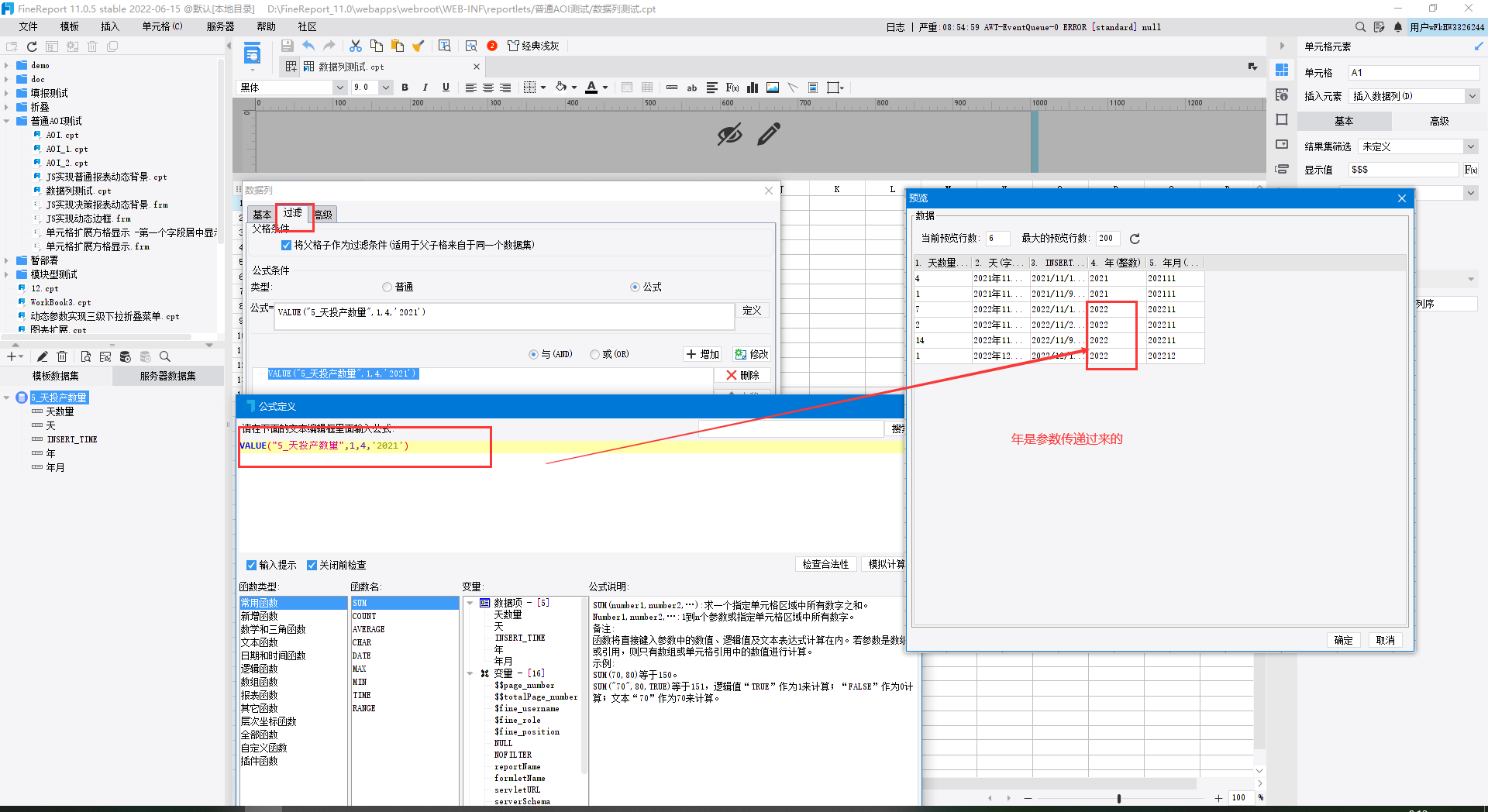
Task: Click the refresh icon in Preview dialog
Action: click(1135, 239)
